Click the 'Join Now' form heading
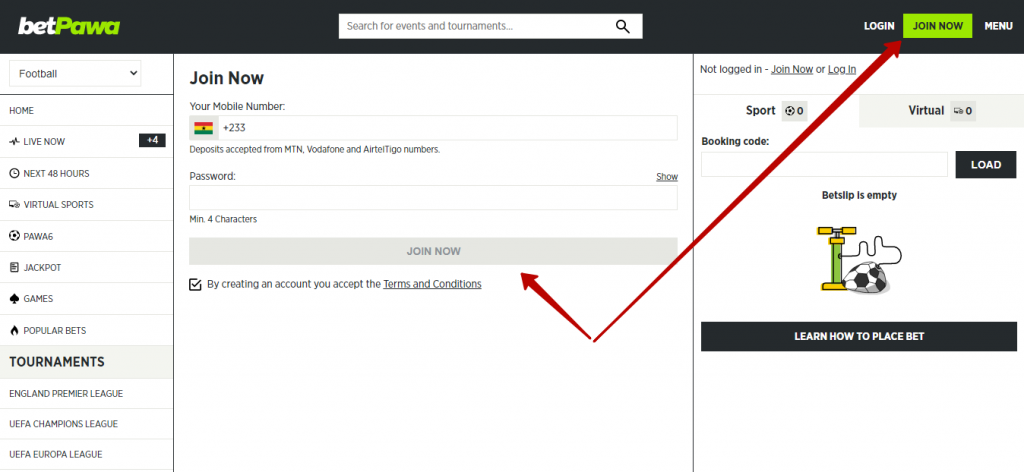 click(227, 78)
